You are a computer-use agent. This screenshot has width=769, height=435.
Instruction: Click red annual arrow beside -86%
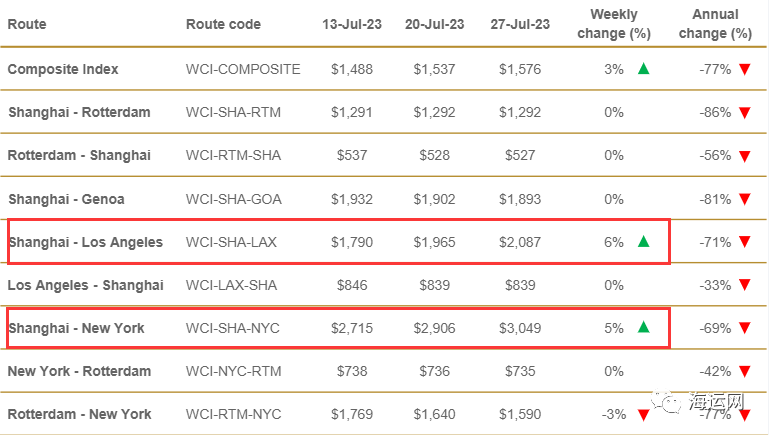[744, 113]
